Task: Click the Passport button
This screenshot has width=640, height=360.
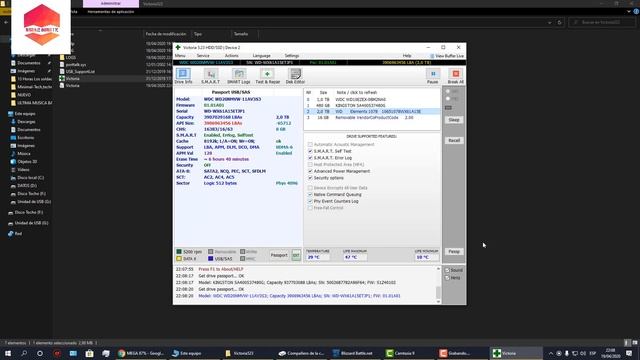Action: tap(279, 255)
